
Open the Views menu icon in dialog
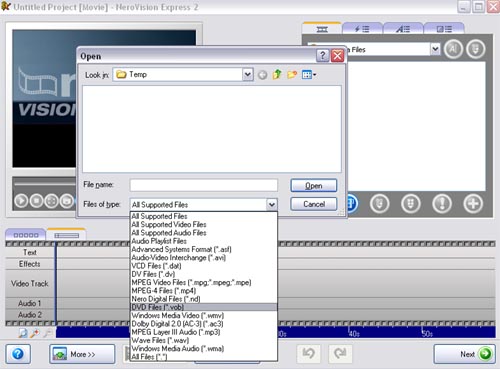click(309, 75)
